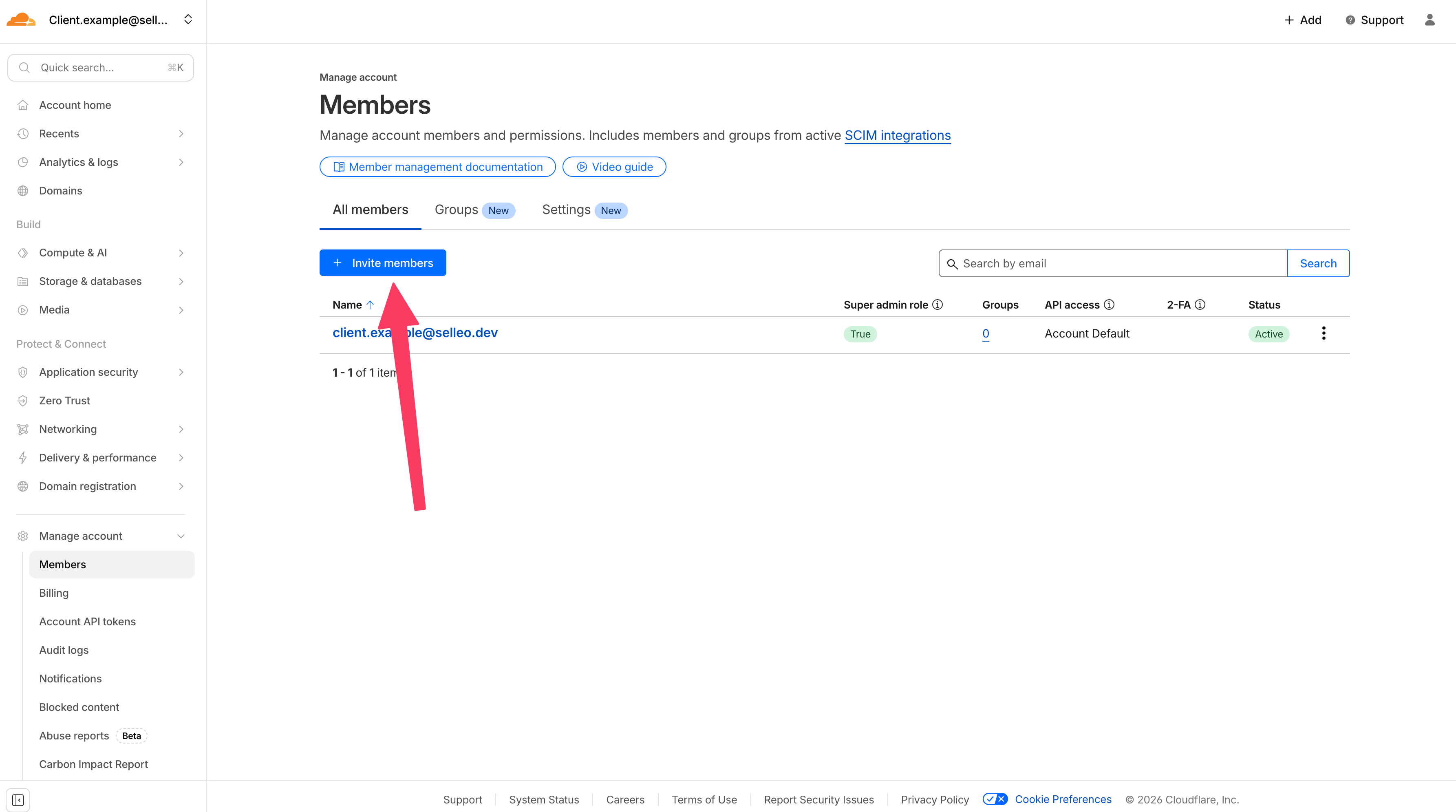
Task: Switch to the Groups tab
Action: (456, 210)
